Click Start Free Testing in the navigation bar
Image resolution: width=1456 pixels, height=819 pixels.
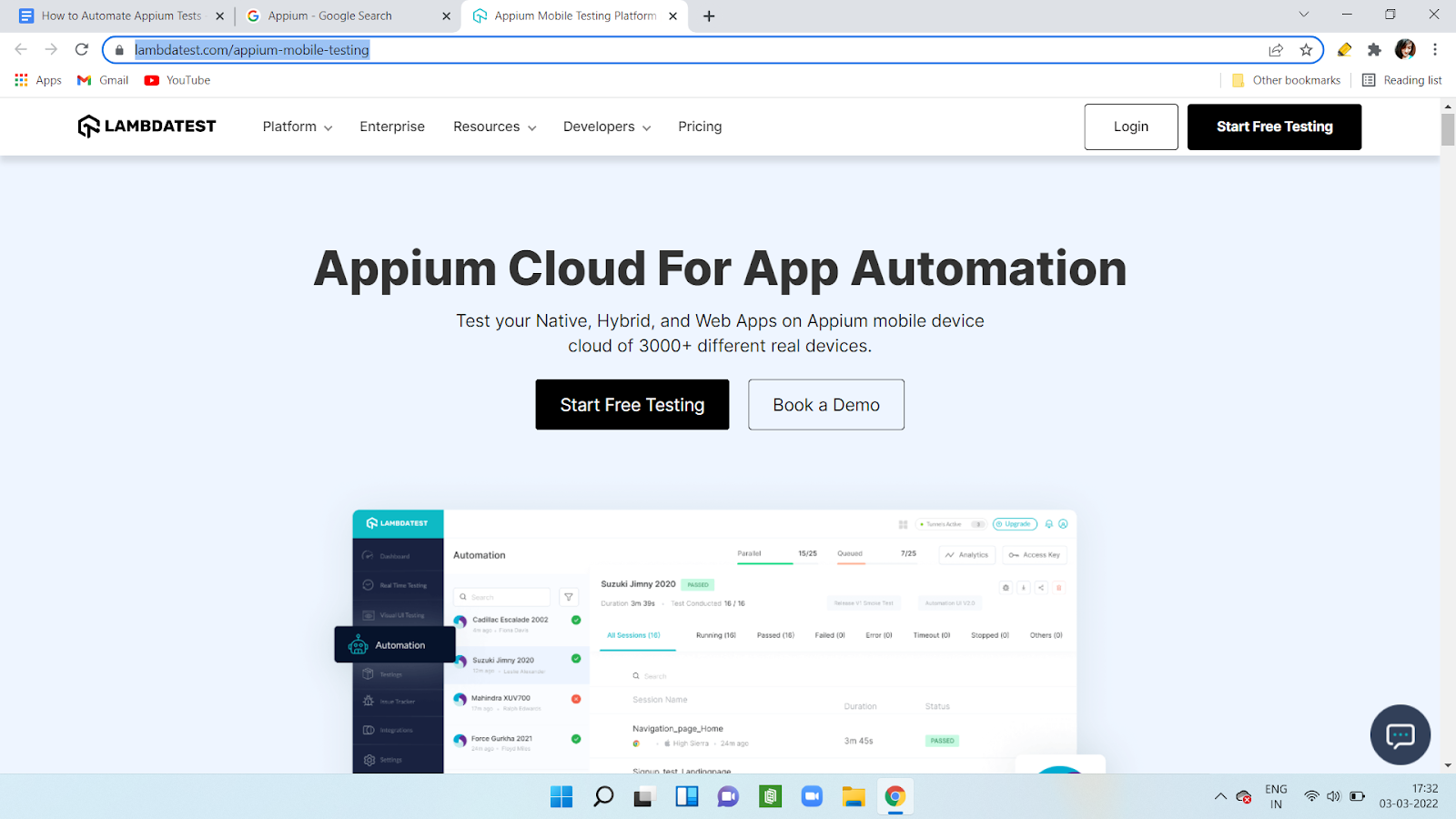click(1274, 126)
